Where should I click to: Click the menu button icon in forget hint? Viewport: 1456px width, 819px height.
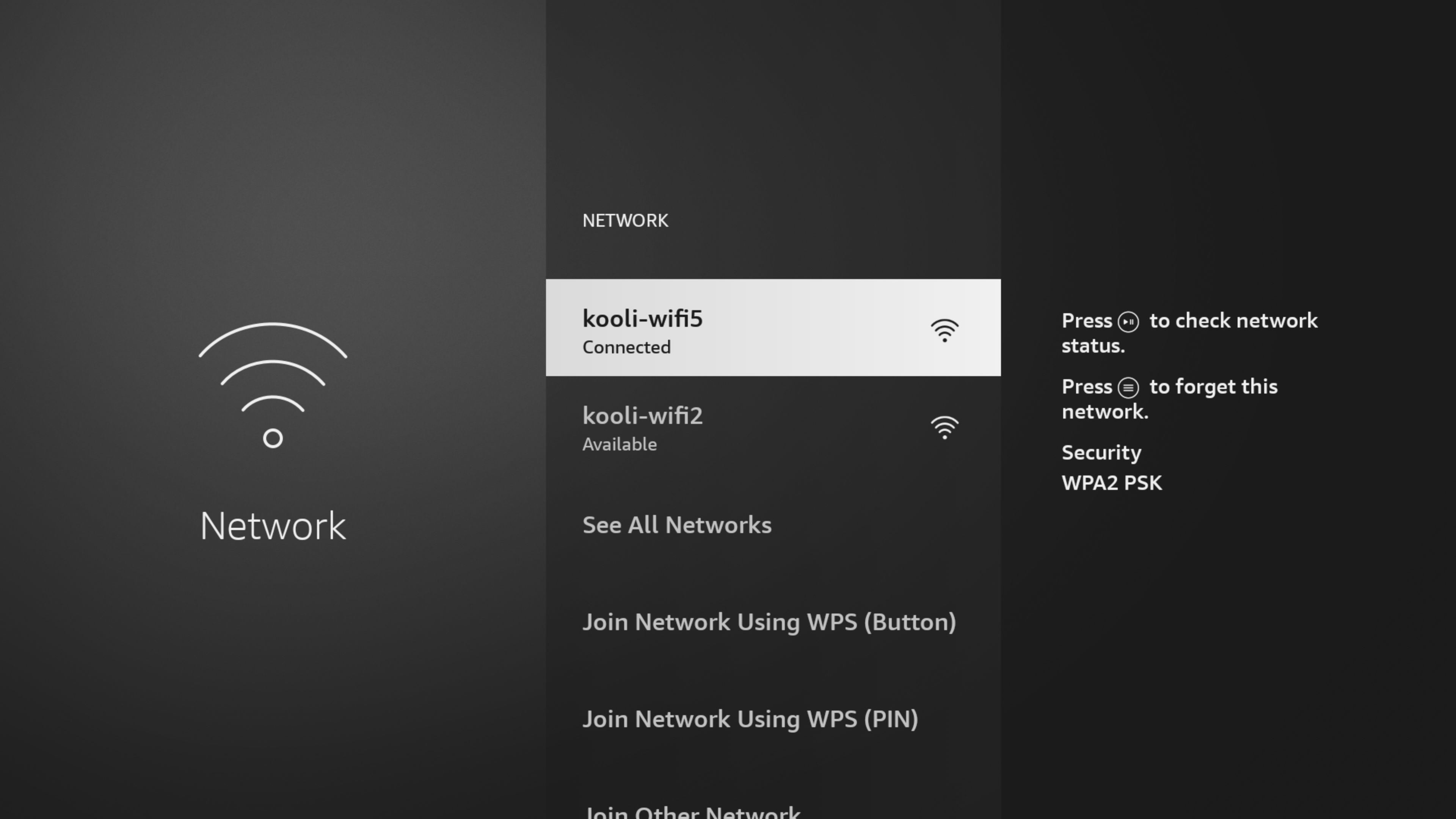pos(1128,388)
